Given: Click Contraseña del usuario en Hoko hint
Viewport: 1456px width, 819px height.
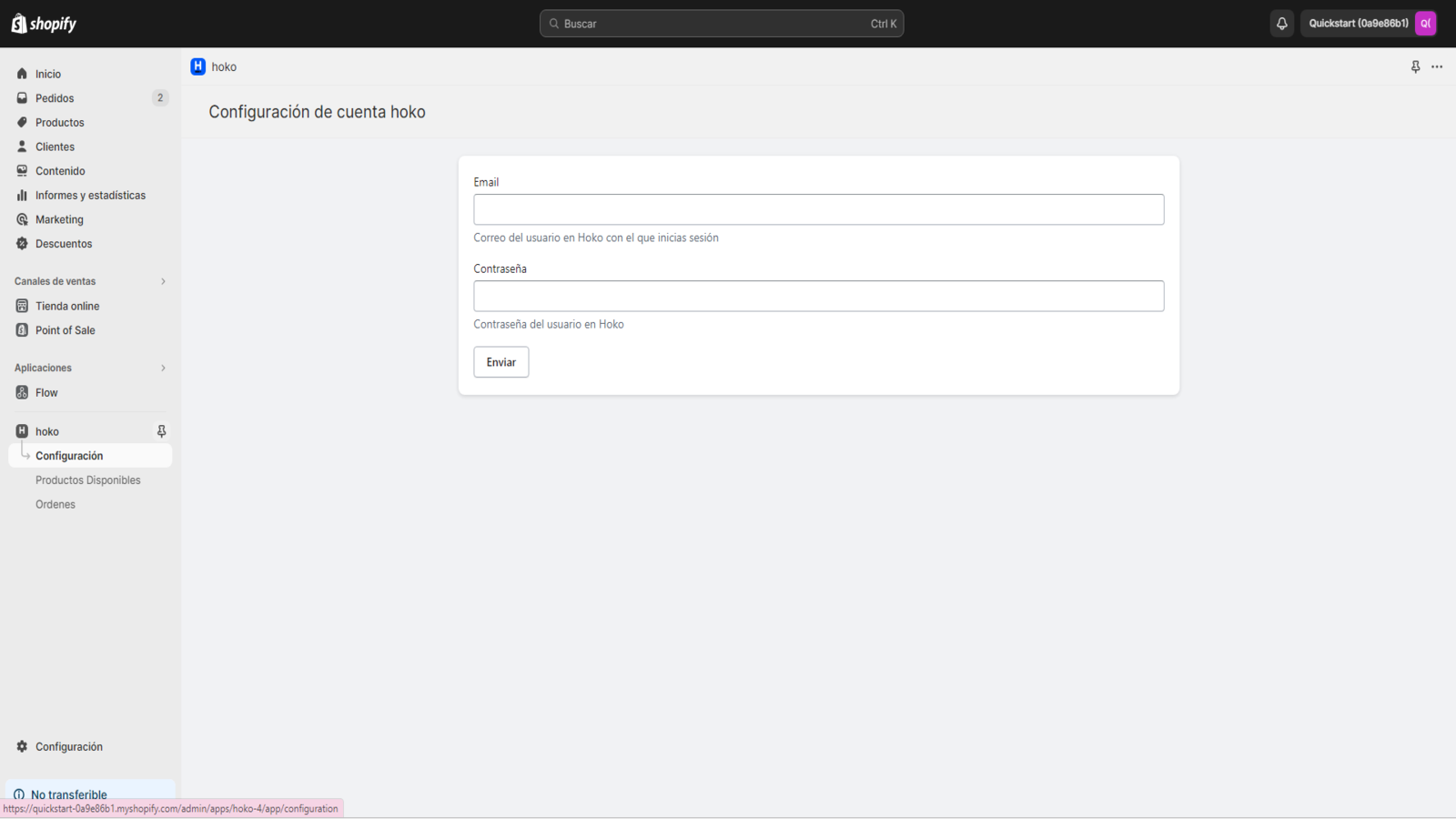Looking at the screenshot, I should 549,324.
